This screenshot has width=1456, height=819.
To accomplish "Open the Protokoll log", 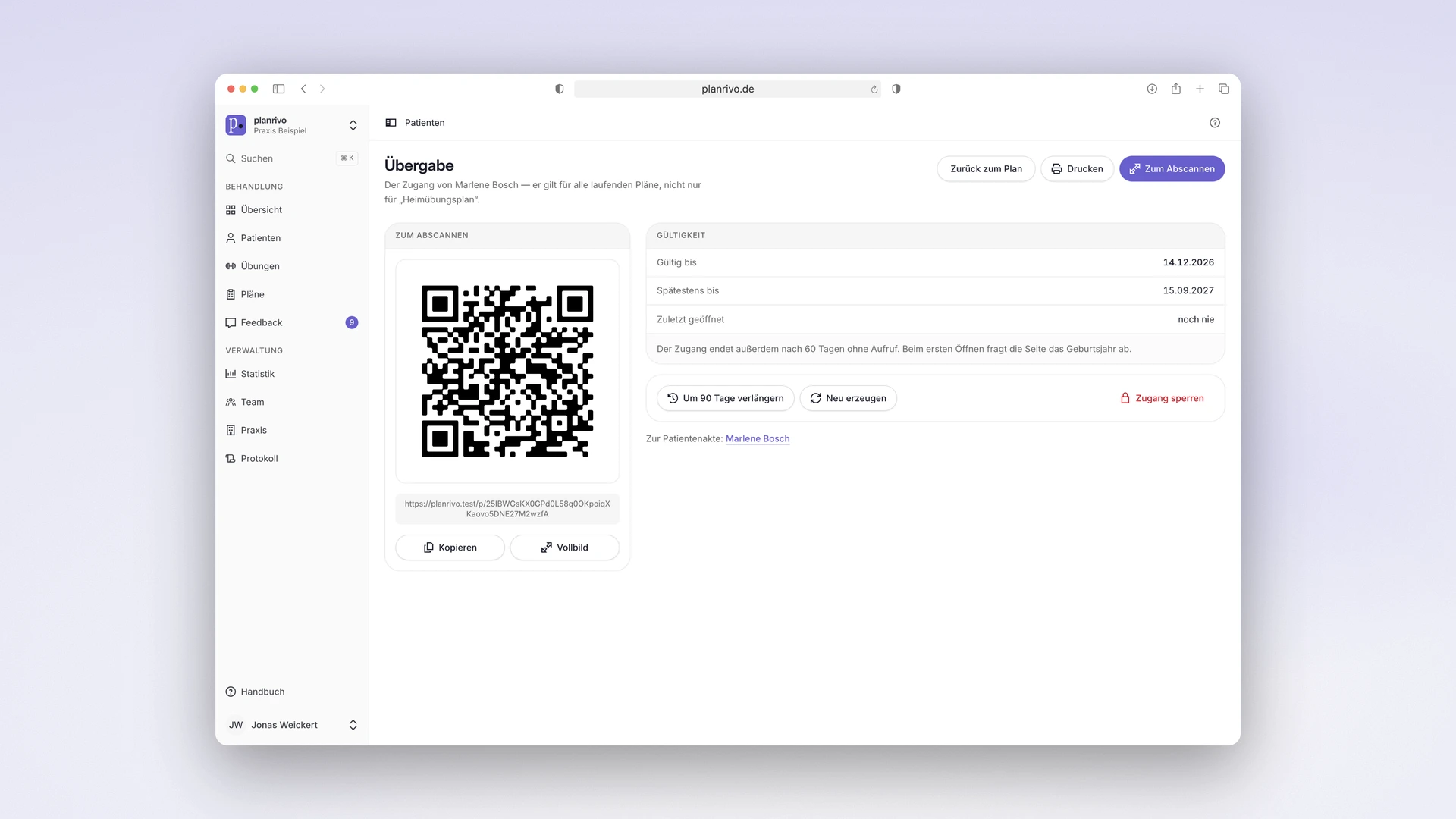I will [292, 458].
